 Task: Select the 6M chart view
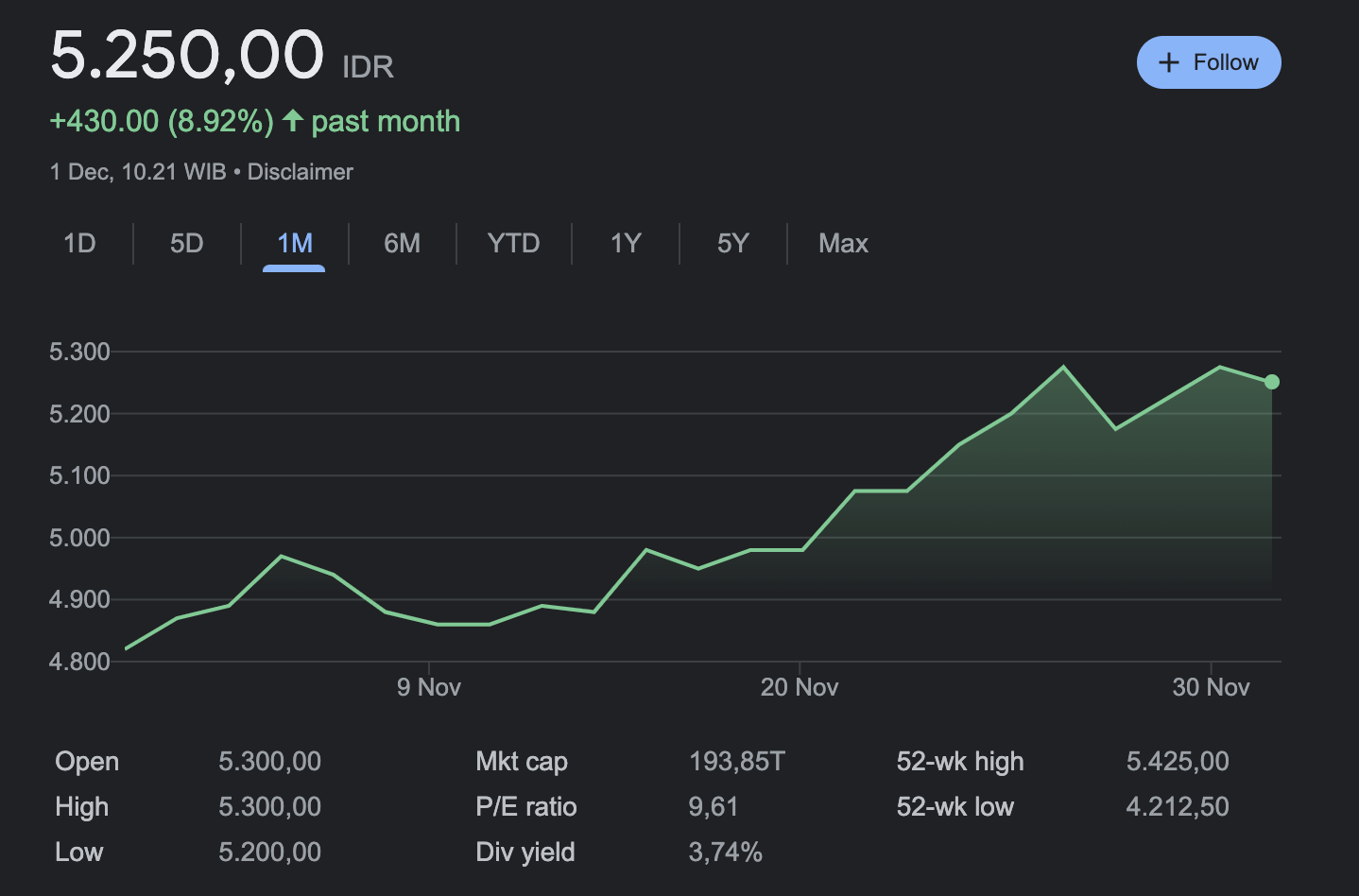tap(403, 243)
